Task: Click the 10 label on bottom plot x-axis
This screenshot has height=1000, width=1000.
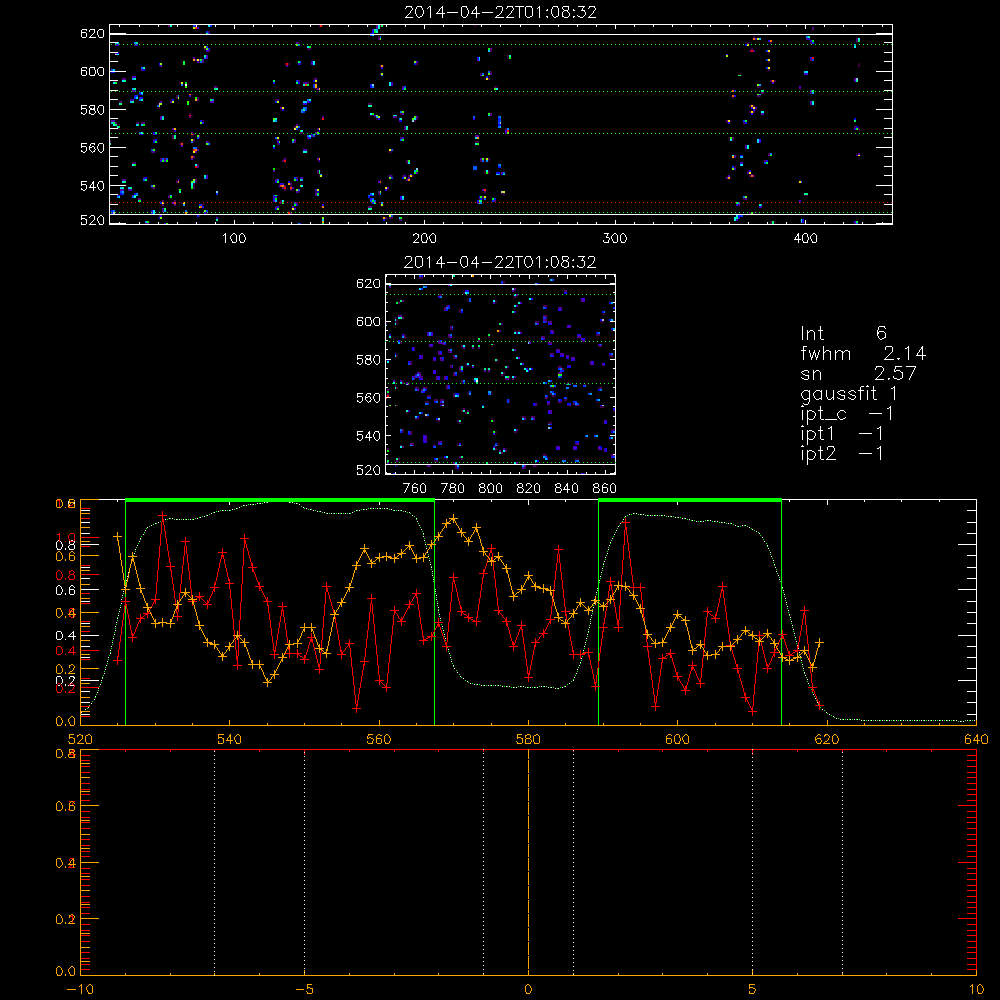Action: pos(976,990)
